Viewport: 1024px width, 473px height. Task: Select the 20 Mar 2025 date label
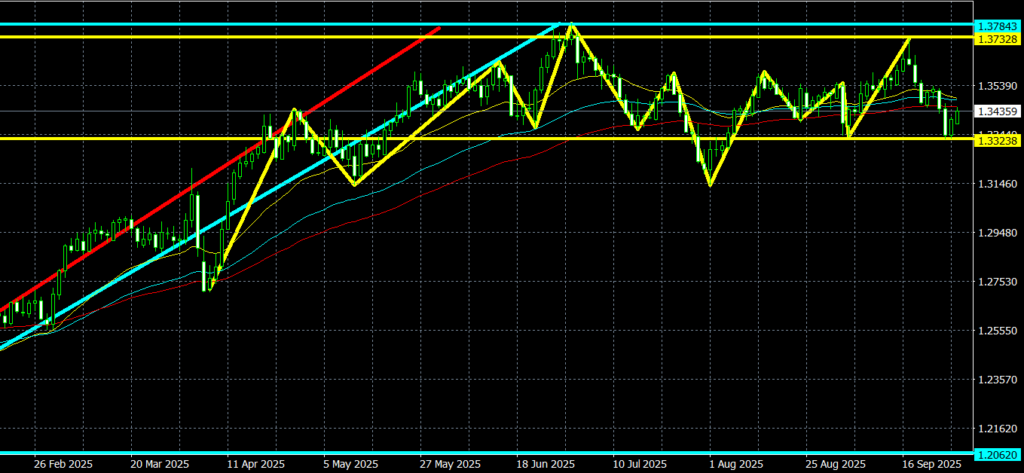coord(159,464)
